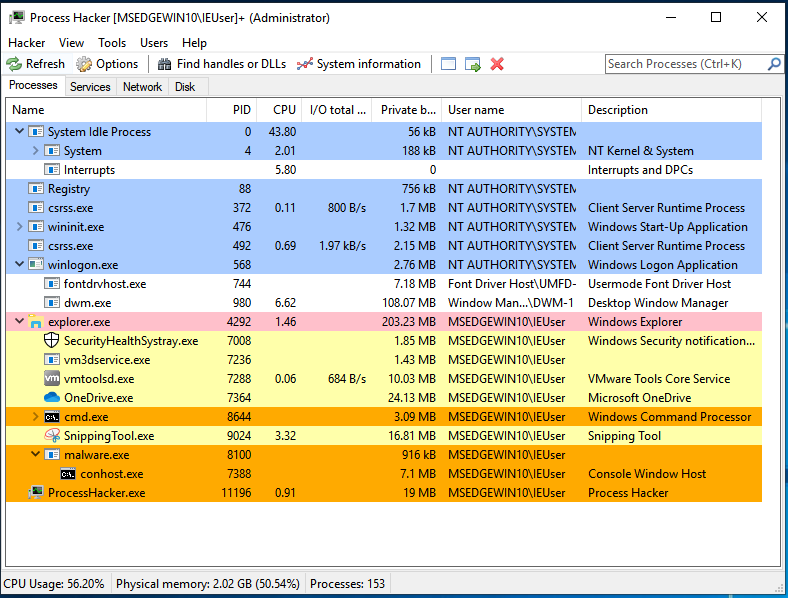This screenshot has height=598, width=788.
Task: Open System information graph icon
Action: [305, 64]
